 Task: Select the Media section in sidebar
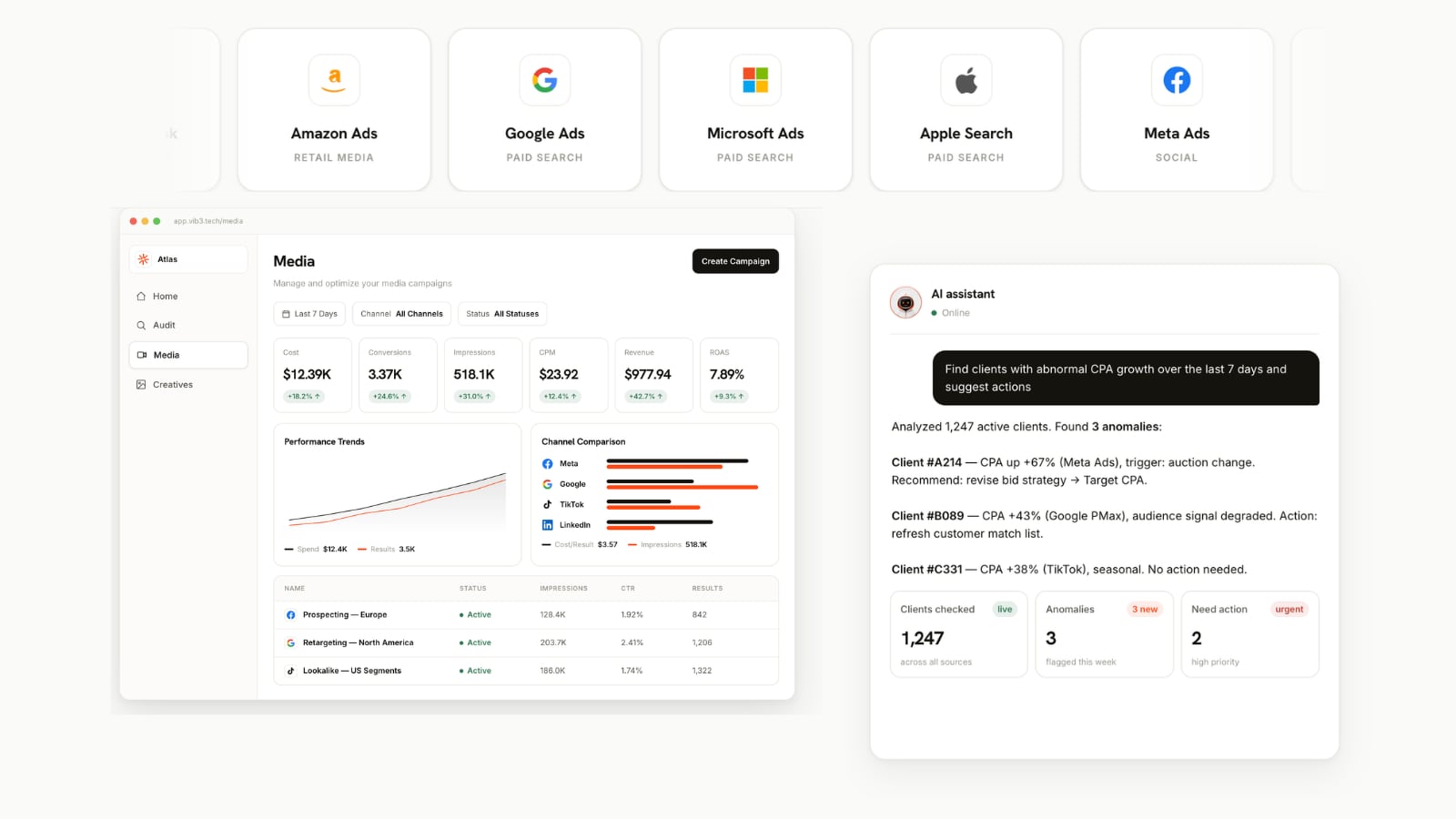[188, 355]
